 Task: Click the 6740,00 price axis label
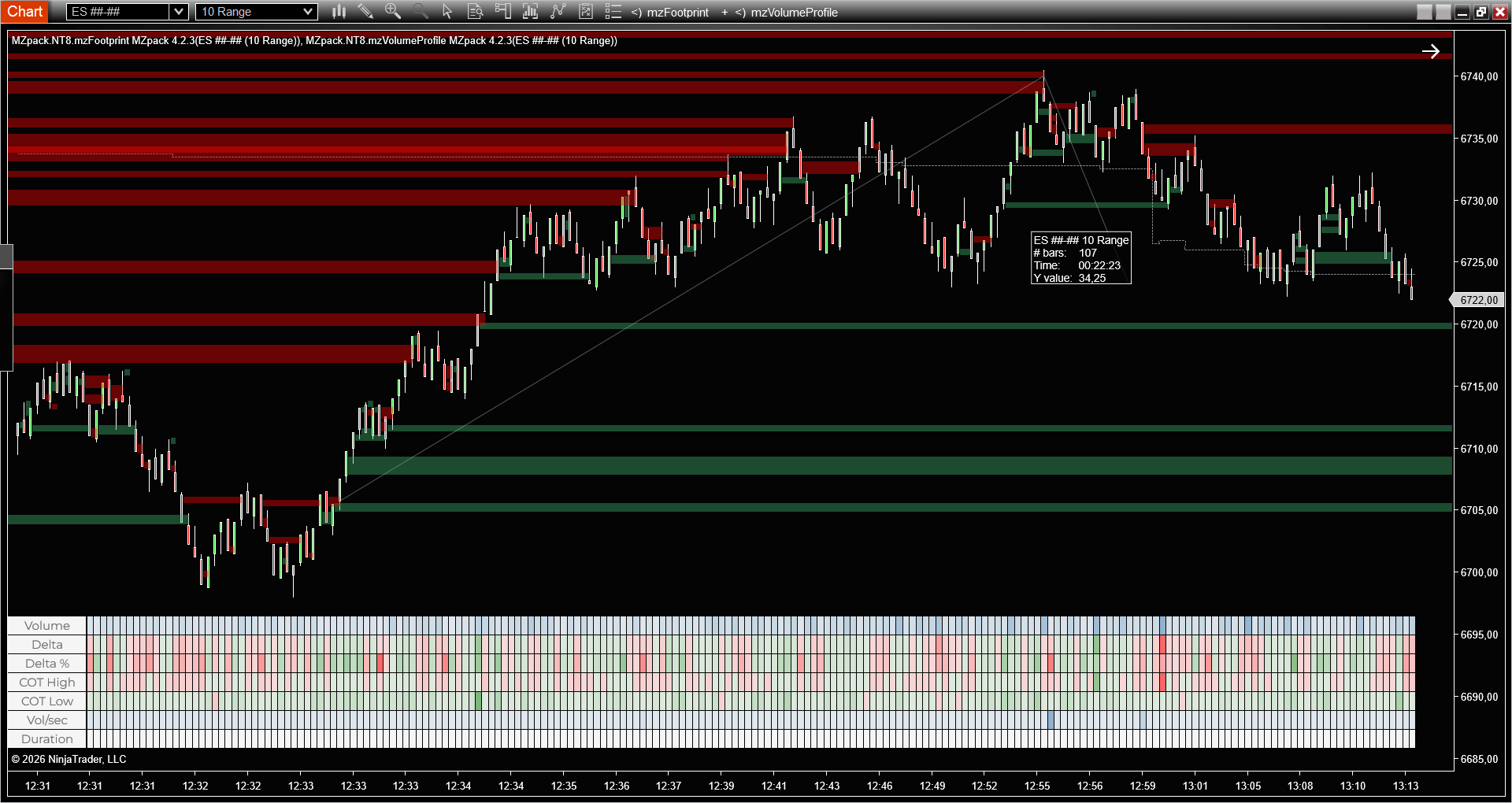[x=1479, y=76]
